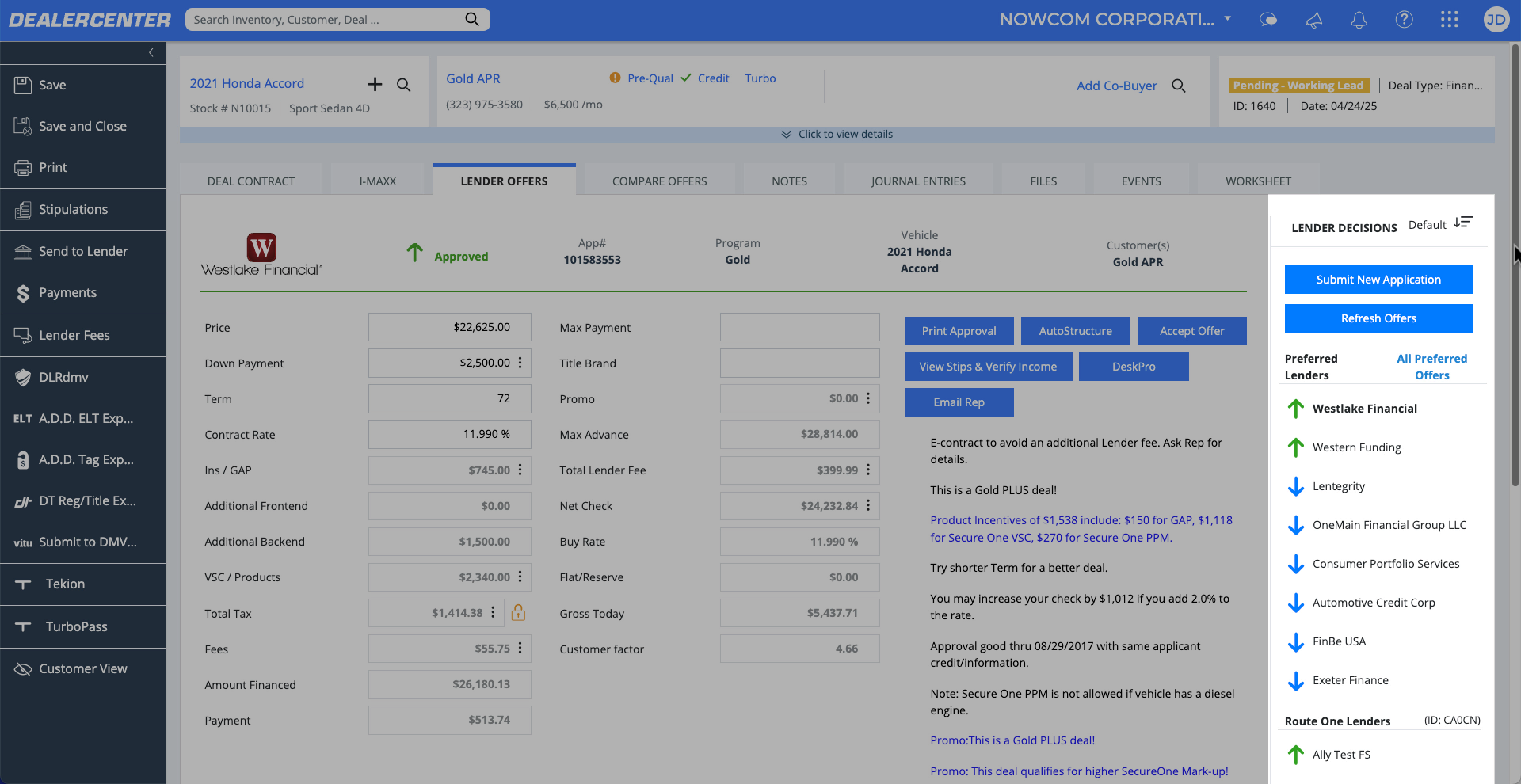
Task: Click the Save disk icon in sidebar
Action: 23,85
